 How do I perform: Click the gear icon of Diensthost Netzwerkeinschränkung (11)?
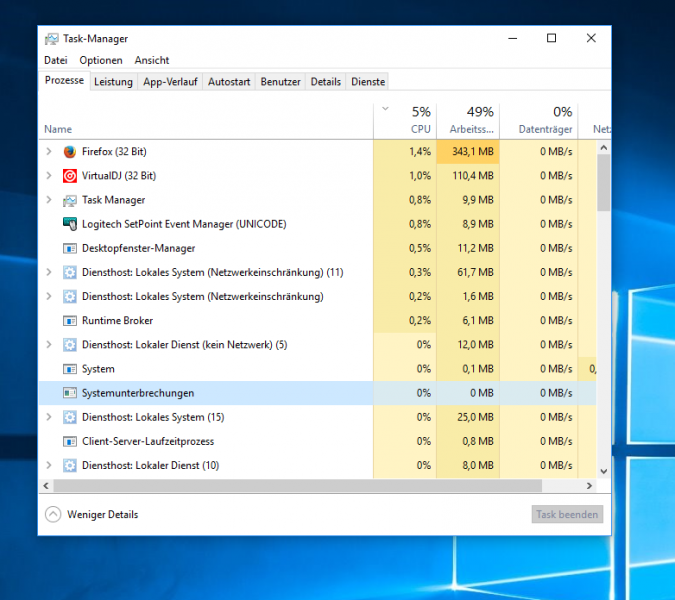(x=70, y=272)
